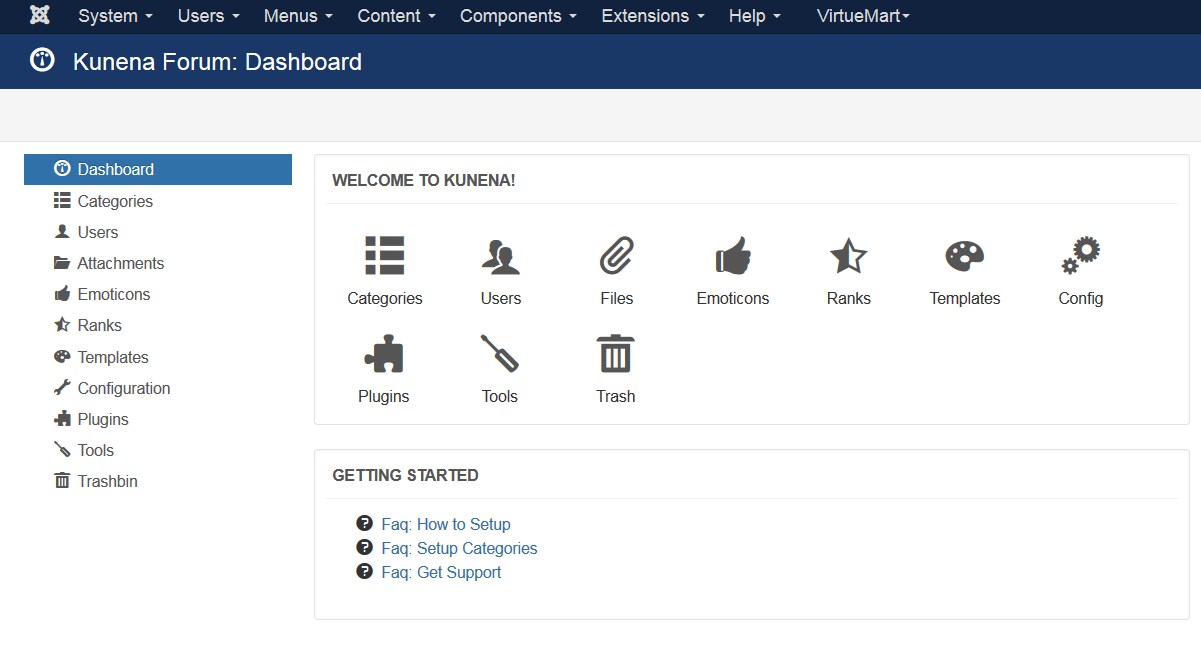The width and height of the screenshot is (1201, 664).
Task: Click the Trash label under trash can
Action: [x=616, y=396]
